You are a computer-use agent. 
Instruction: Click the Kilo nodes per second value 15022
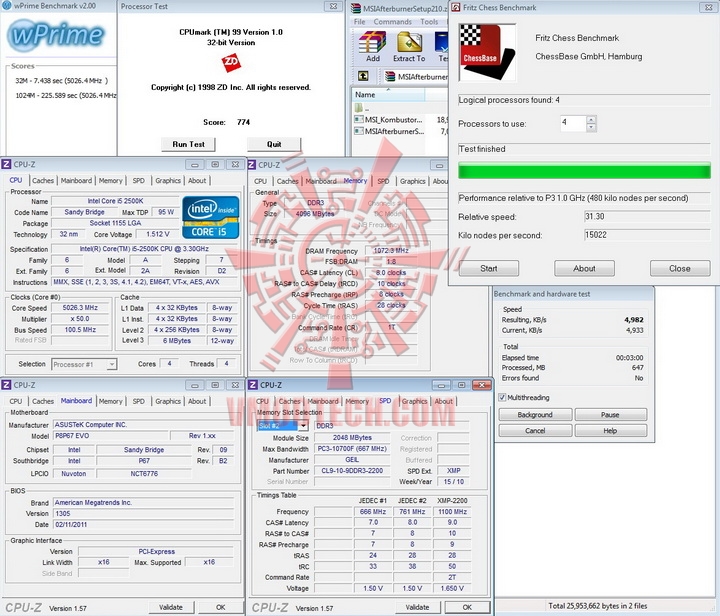647,235
